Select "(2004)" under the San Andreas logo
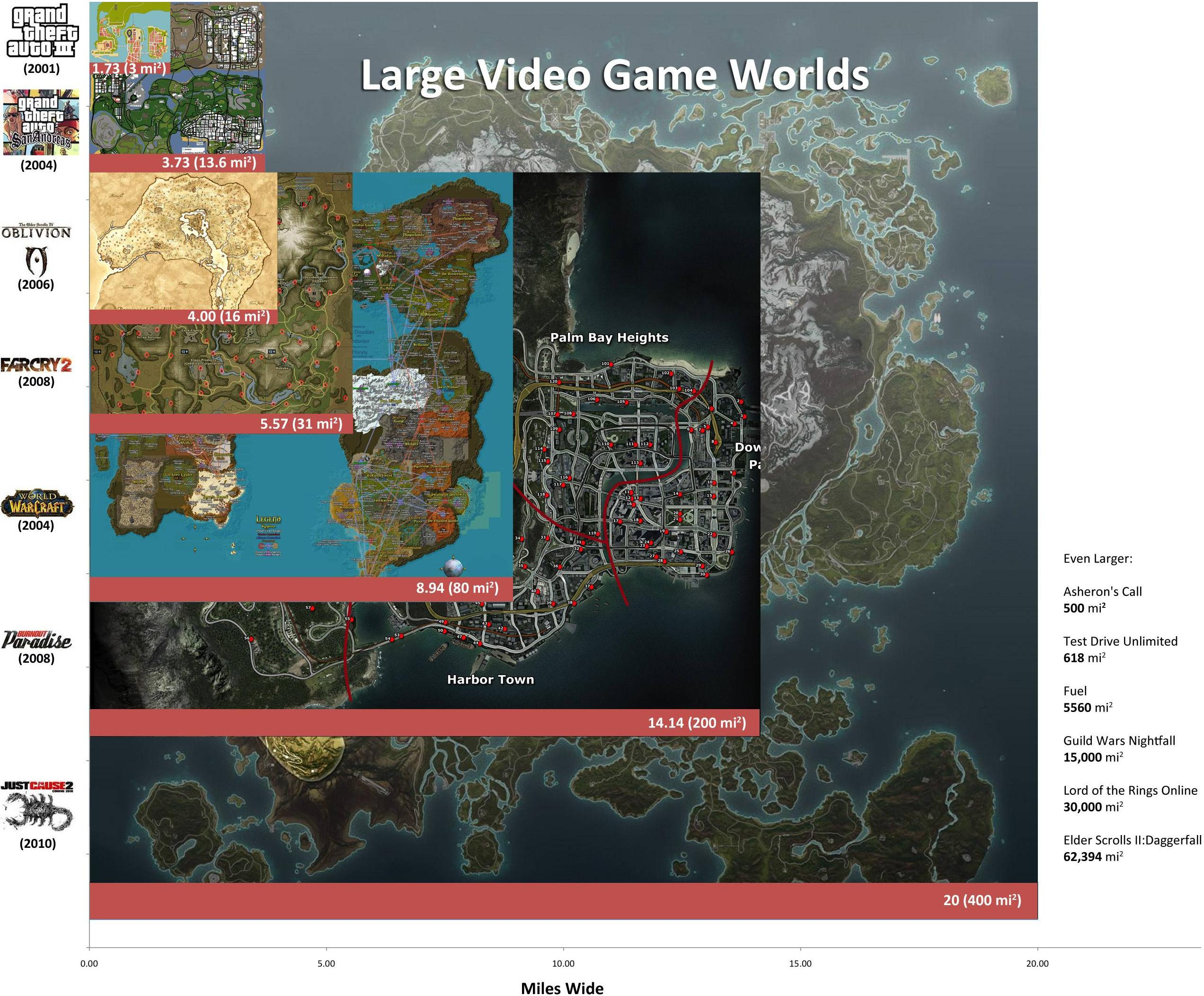Viewport: 1204px width, 996px height. point(38,165)
